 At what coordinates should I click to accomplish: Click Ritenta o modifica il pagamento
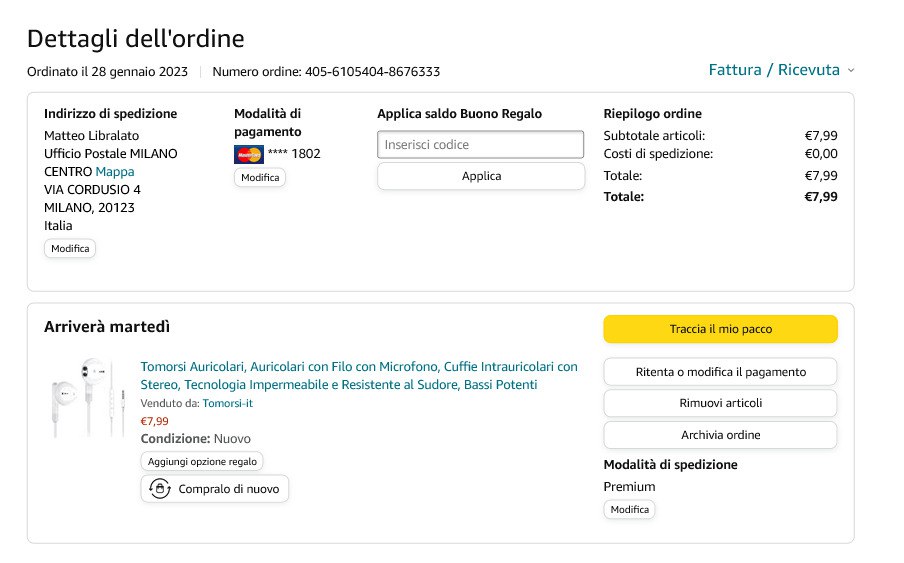pyautogui.click(x=720, y=372)
